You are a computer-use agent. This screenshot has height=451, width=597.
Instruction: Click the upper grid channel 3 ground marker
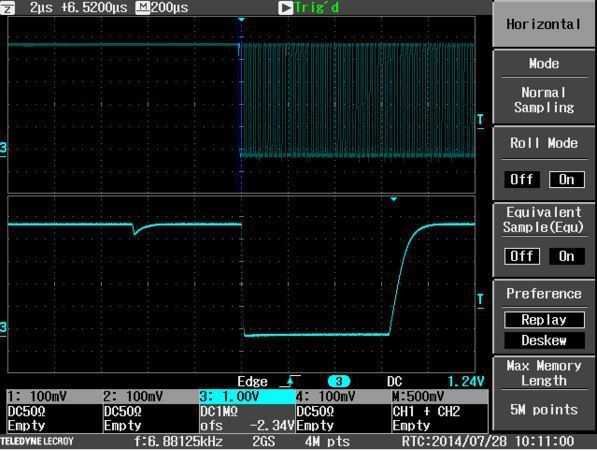coord(3,148)
